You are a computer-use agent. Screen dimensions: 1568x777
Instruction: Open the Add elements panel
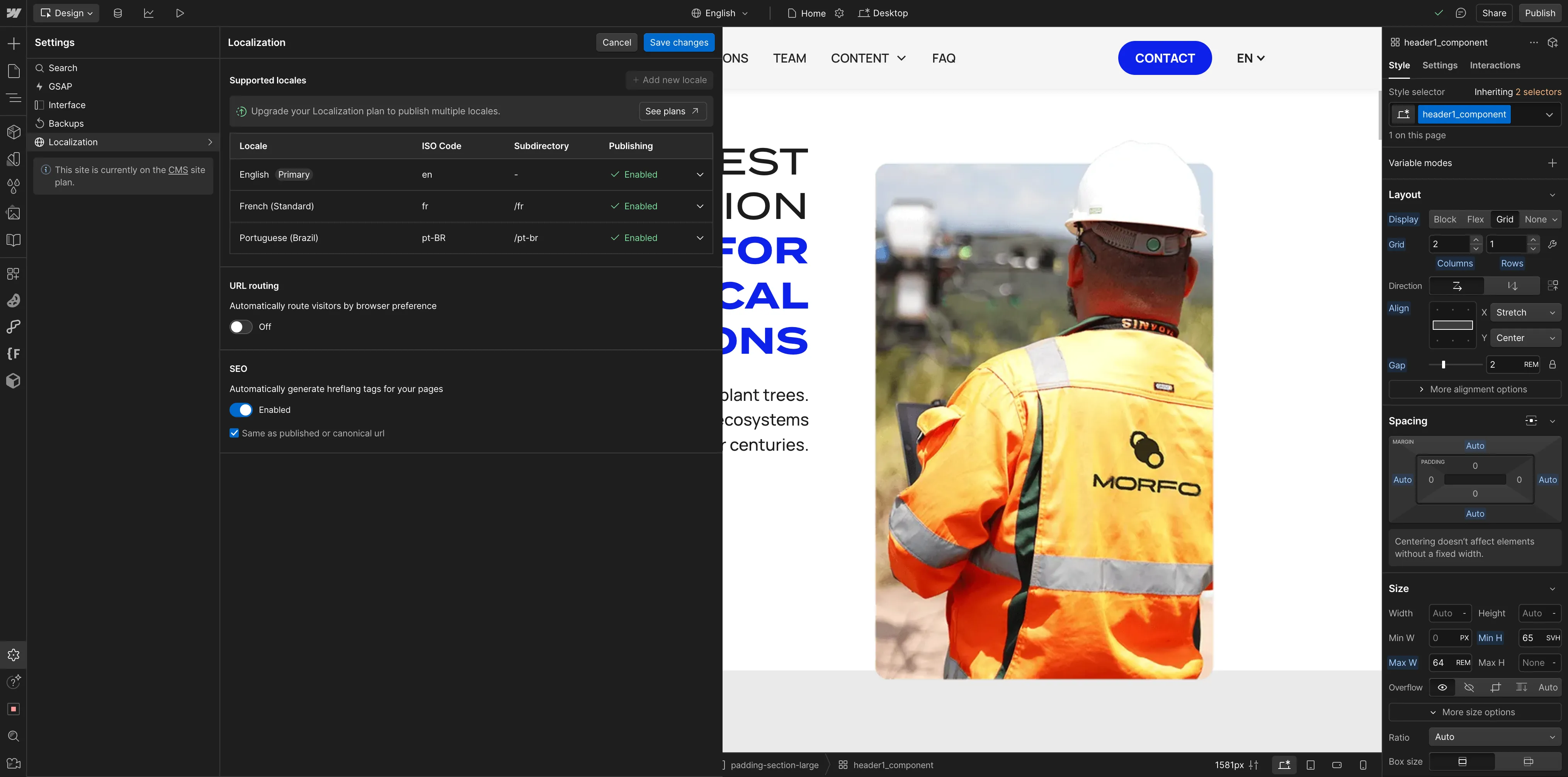point(14,44)
